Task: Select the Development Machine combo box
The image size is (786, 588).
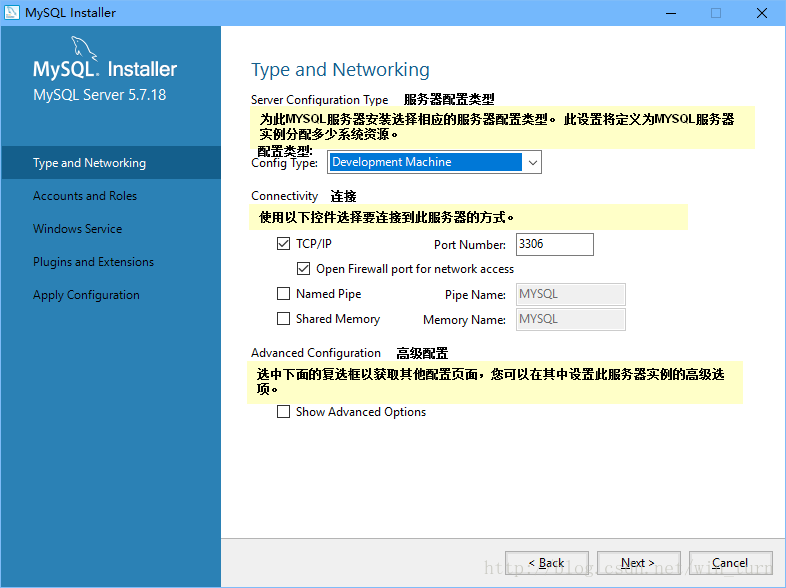Action: [425, 162]
